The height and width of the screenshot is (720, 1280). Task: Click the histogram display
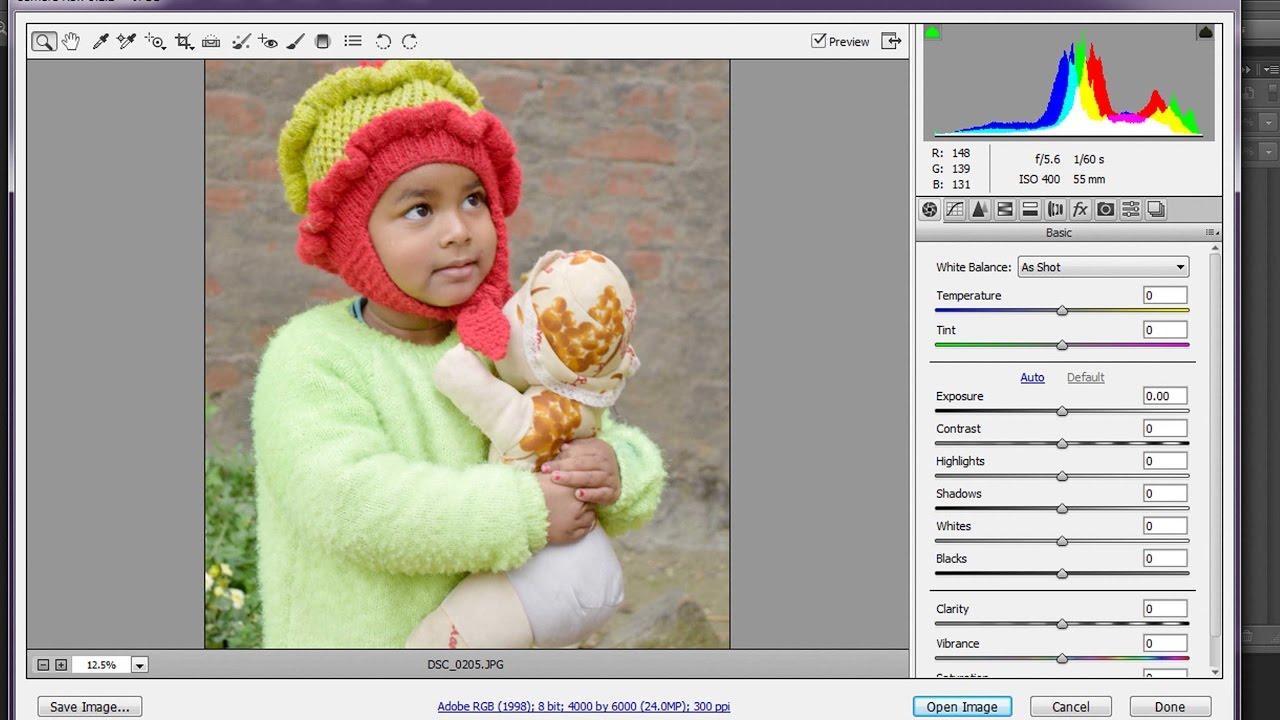(1068, 82)
